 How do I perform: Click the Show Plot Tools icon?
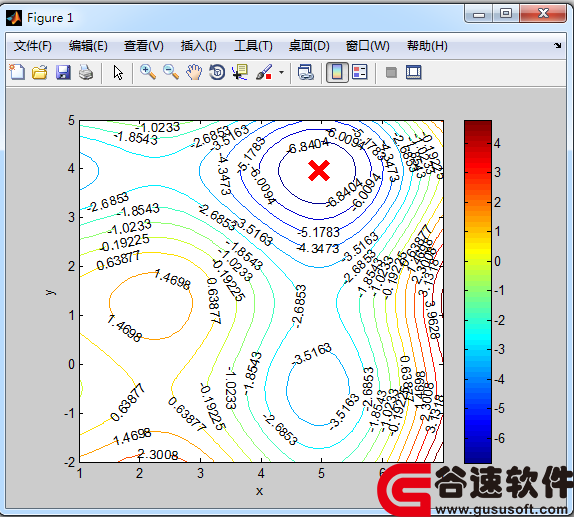(x=414, y=72)
